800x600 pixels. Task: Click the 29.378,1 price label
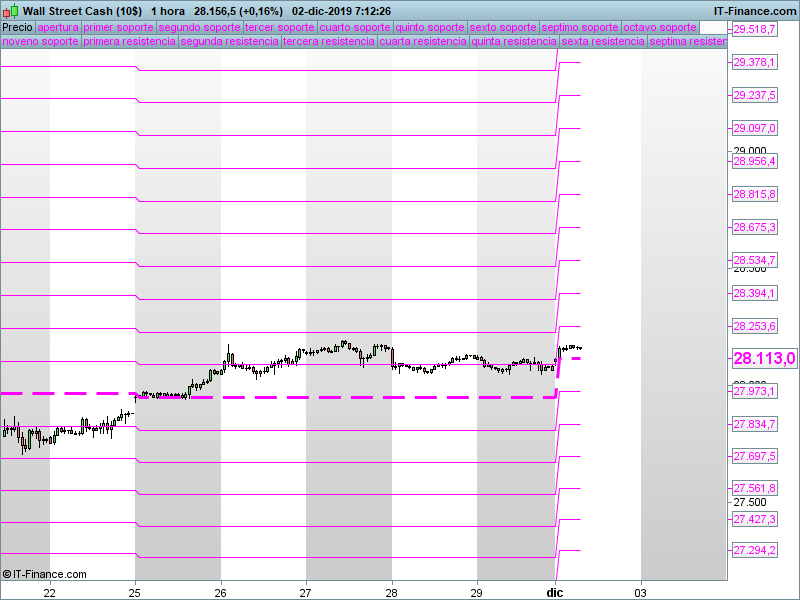(x=754, y=62)
